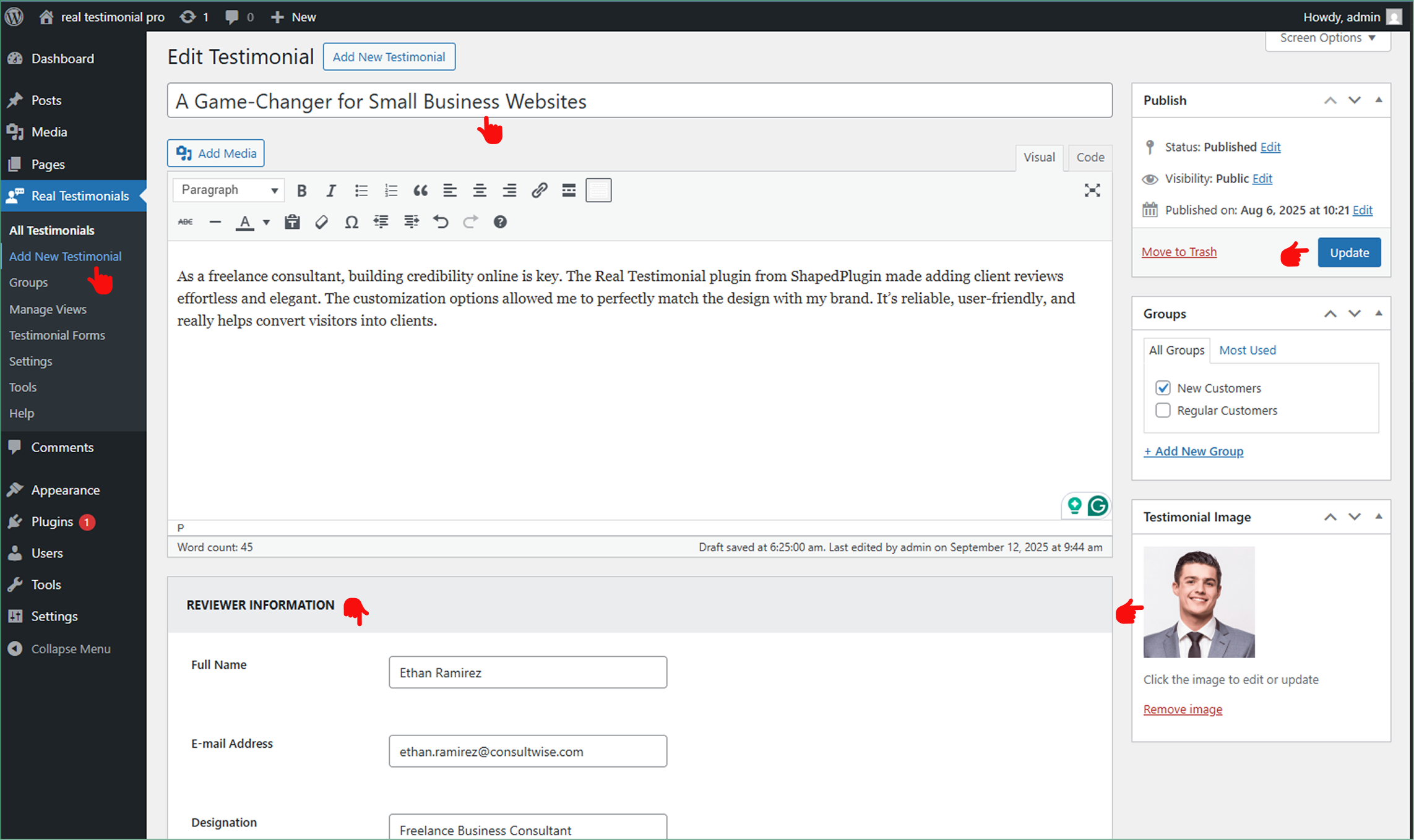This screenshot has height=840, width=1414.
Task: Expand Screen Options panel
Action: (1327, 38)
